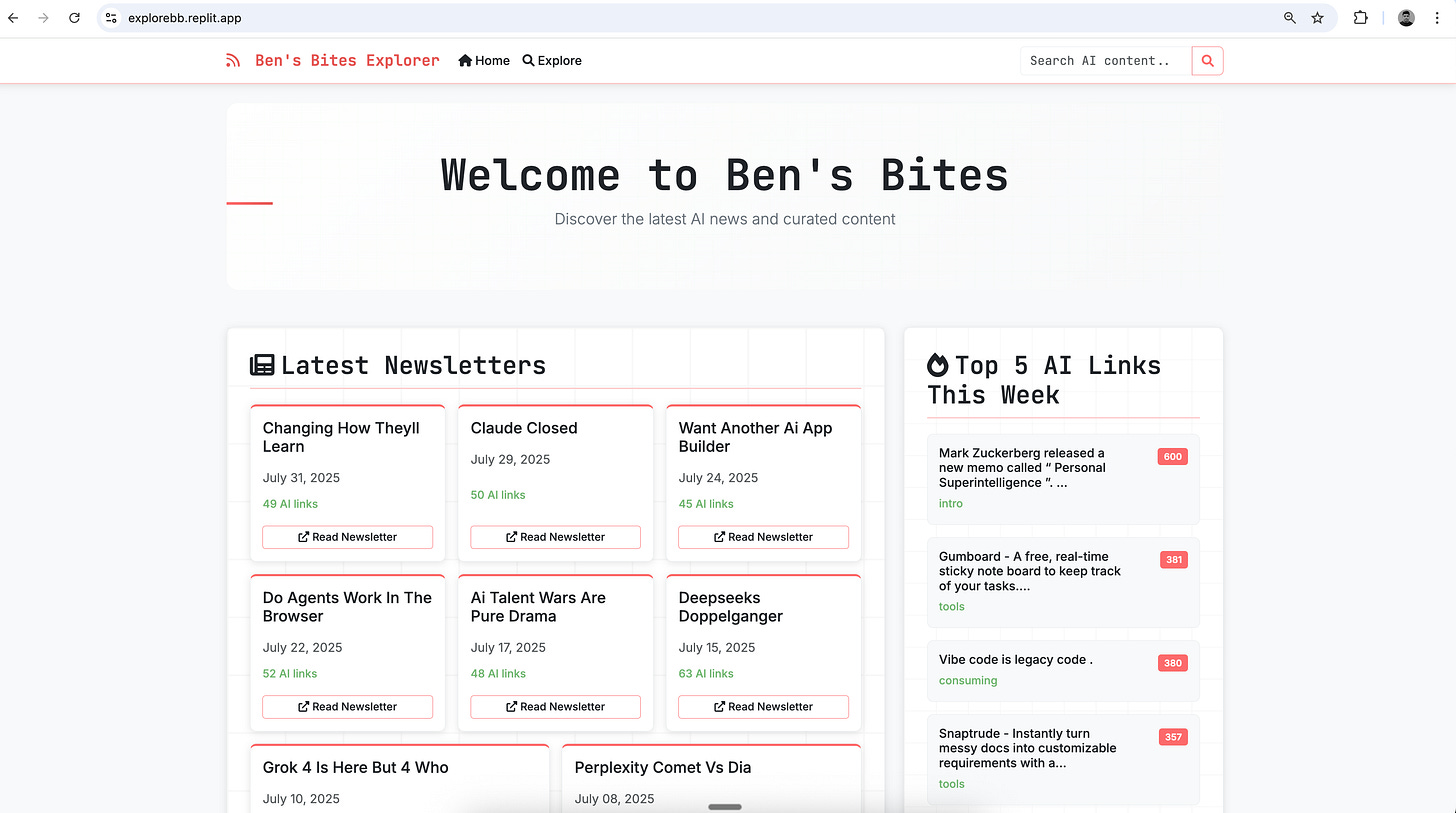Image resolution: width=1456 pixels, height=813 pixels.
Task: Open the Mark Zuckerberg Personal Superintelligence link
Action: pyautogui.click(x=1022, y=468)
